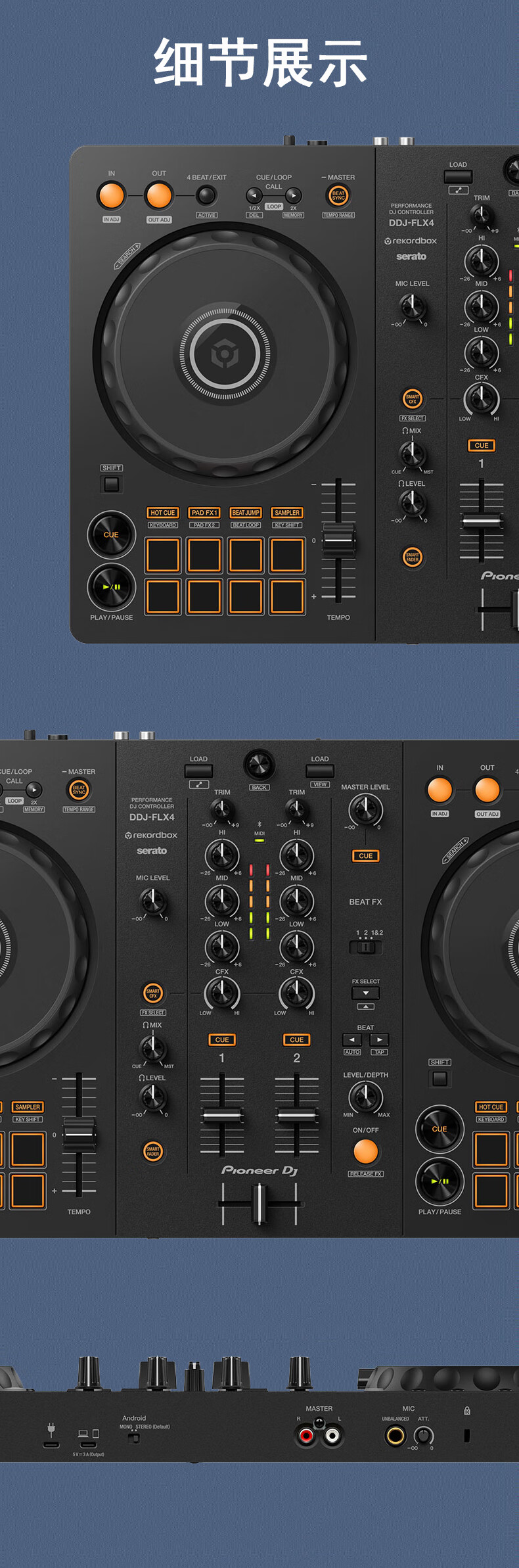Viewport: 519px width, 1568px height.
Task: Select the BEAT JUMP pad mode
Action: (246, 512)
